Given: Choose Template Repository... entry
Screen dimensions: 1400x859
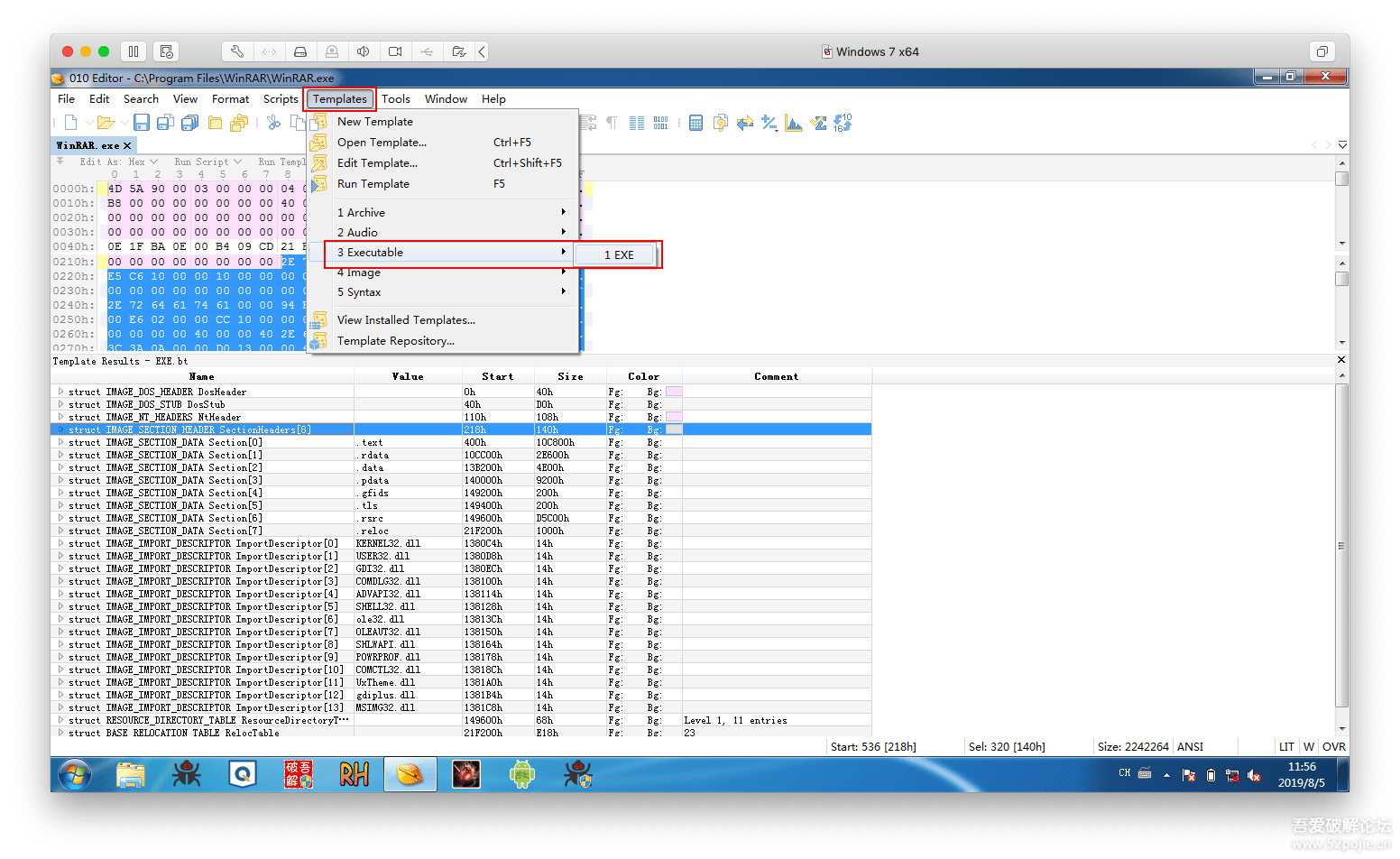Looking at the screenshot, I should (443, 341).
